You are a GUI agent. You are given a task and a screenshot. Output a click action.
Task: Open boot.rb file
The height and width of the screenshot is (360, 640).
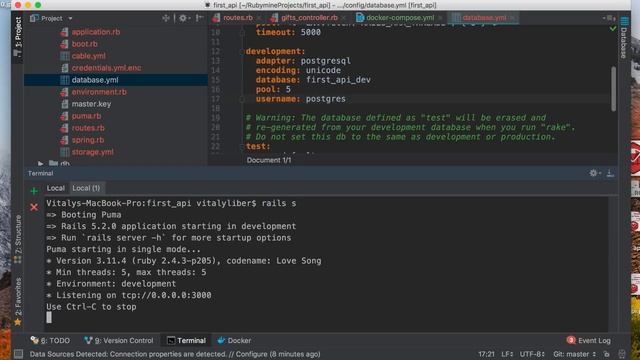click(84, 44)
